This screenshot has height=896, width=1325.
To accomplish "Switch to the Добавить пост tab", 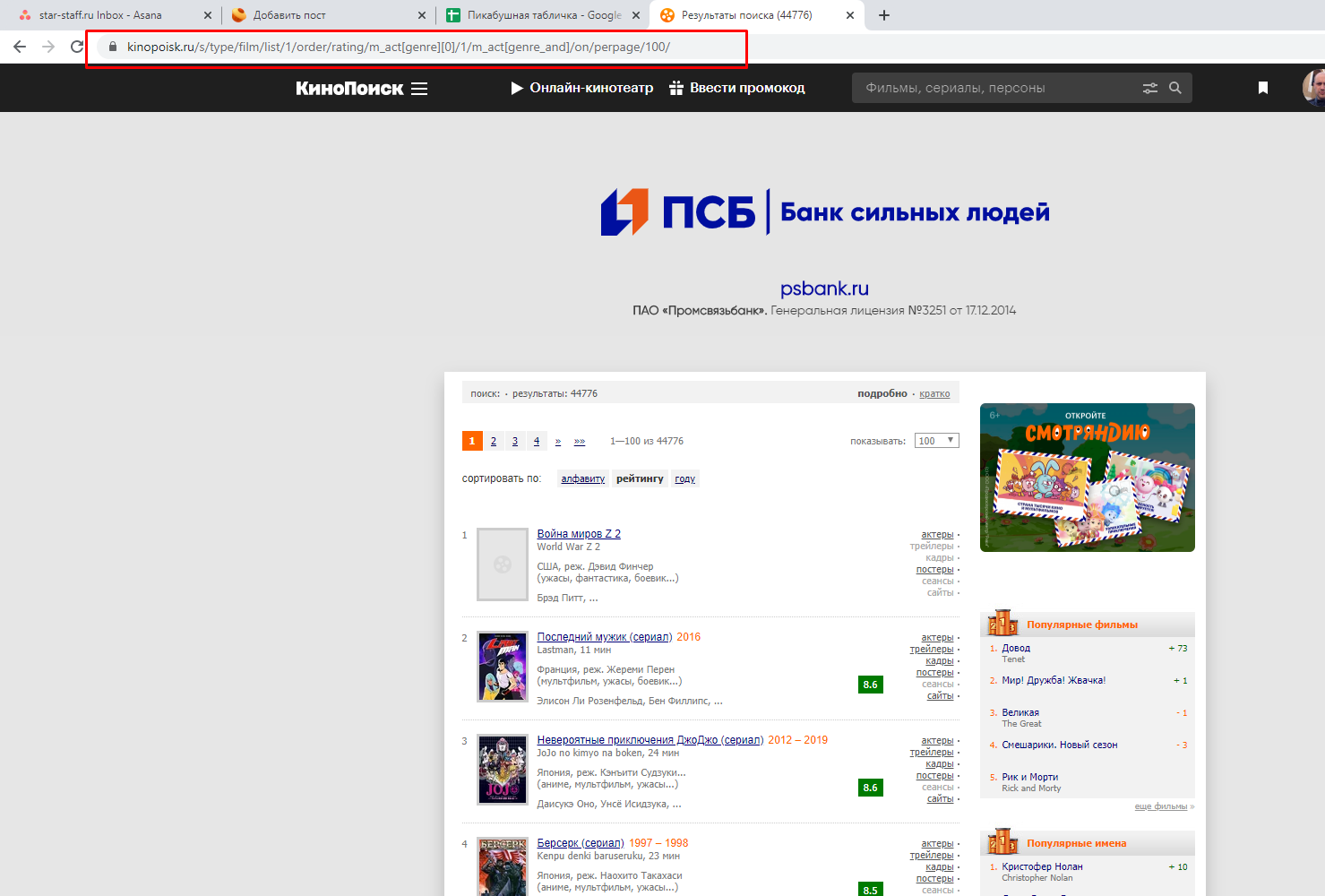I will [289, 15].
